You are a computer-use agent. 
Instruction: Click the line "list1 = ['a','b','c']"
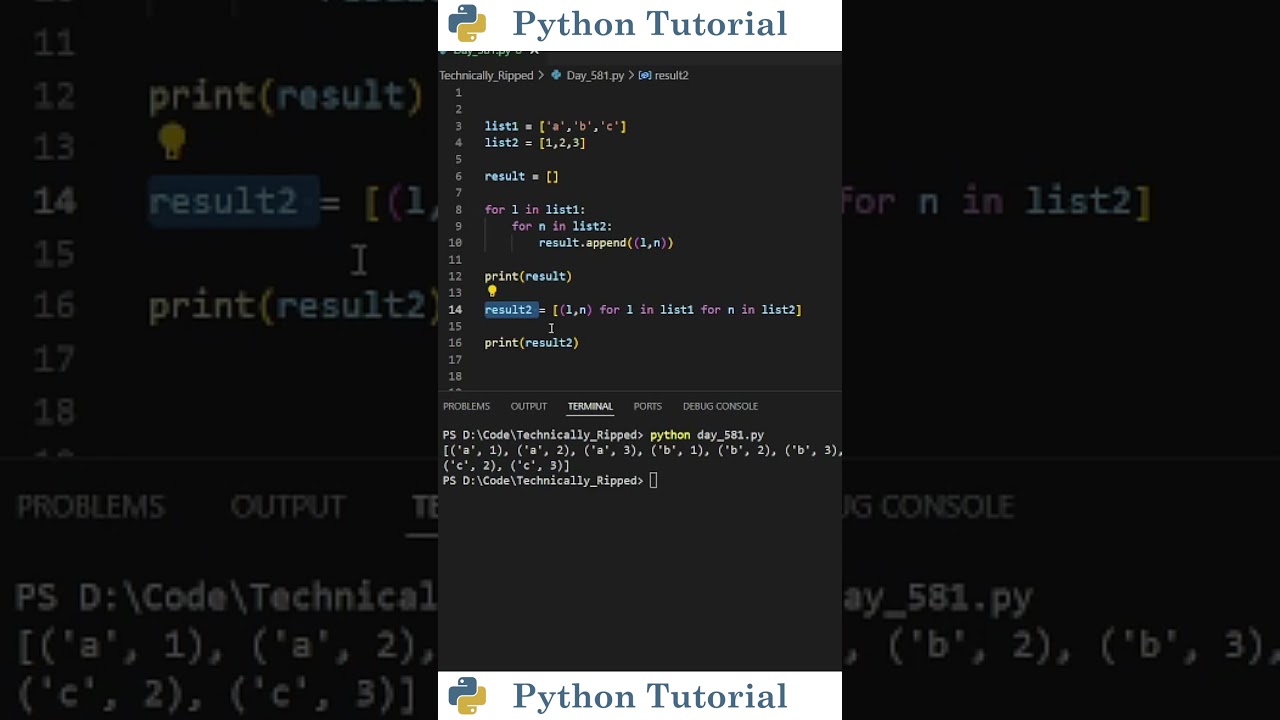(x=555, y=126)
